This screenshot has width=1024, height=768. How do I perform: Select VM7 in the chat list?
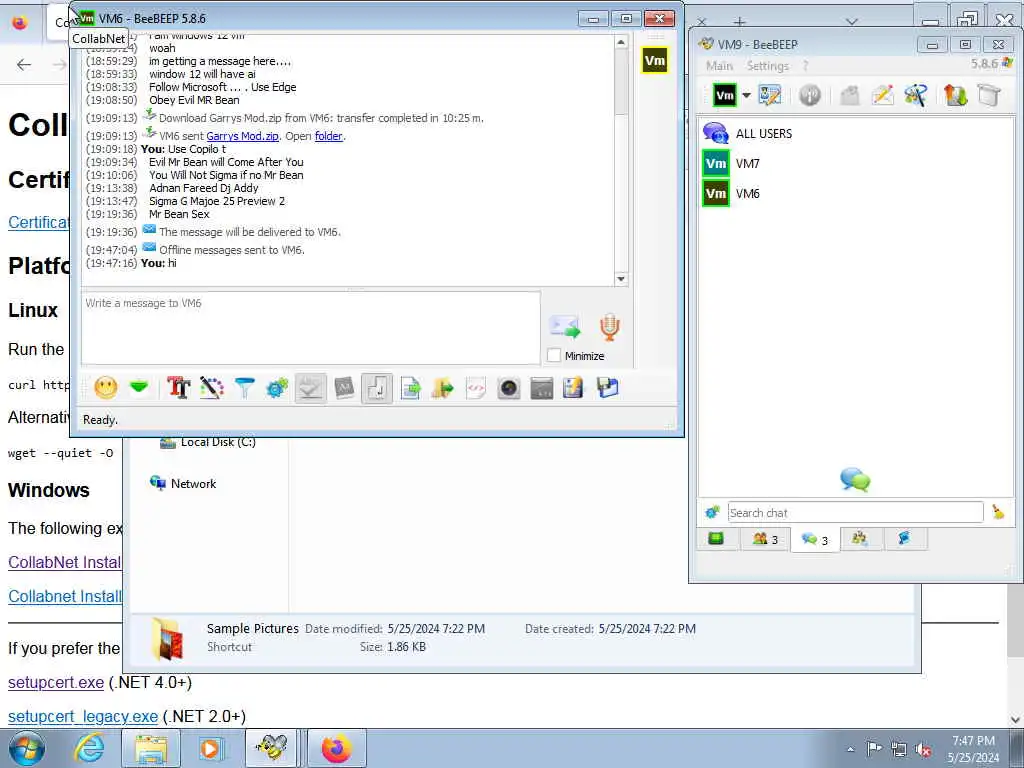pyautogui.click(x=857, y=163)
